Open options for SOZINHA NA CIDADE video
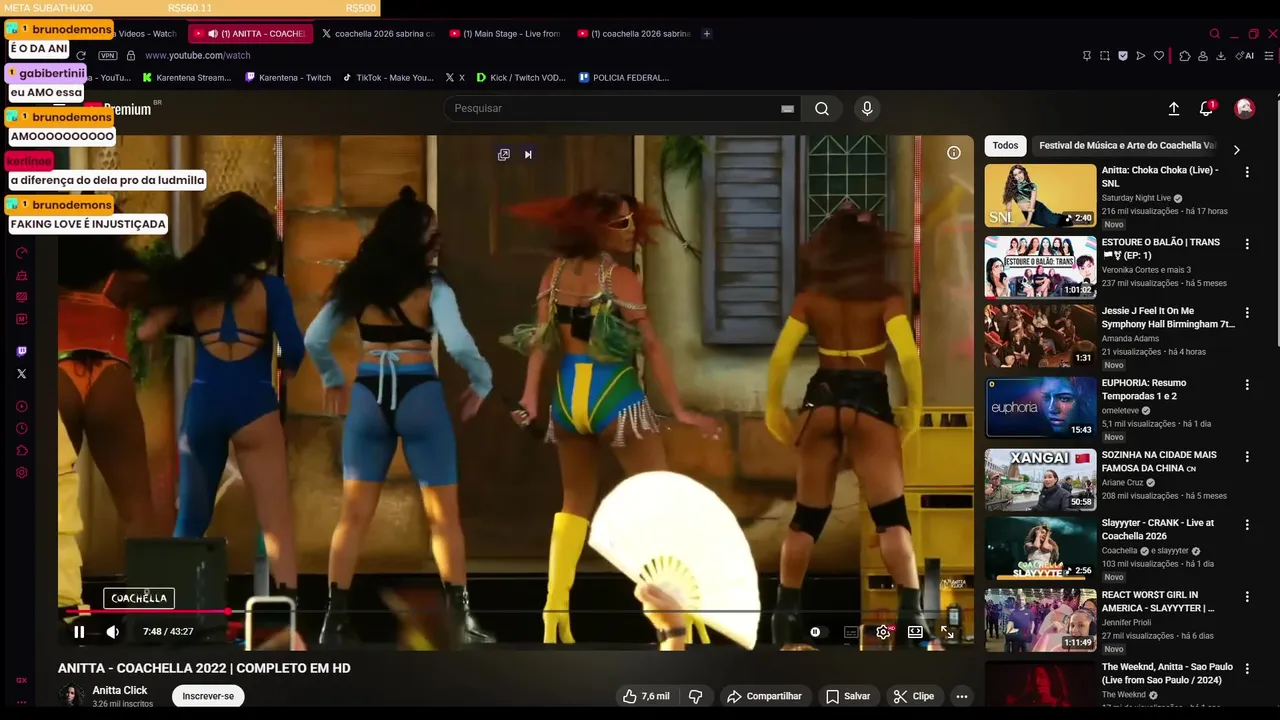Viewport: 1280px width, 720px height. click(x=1247, y=457)
